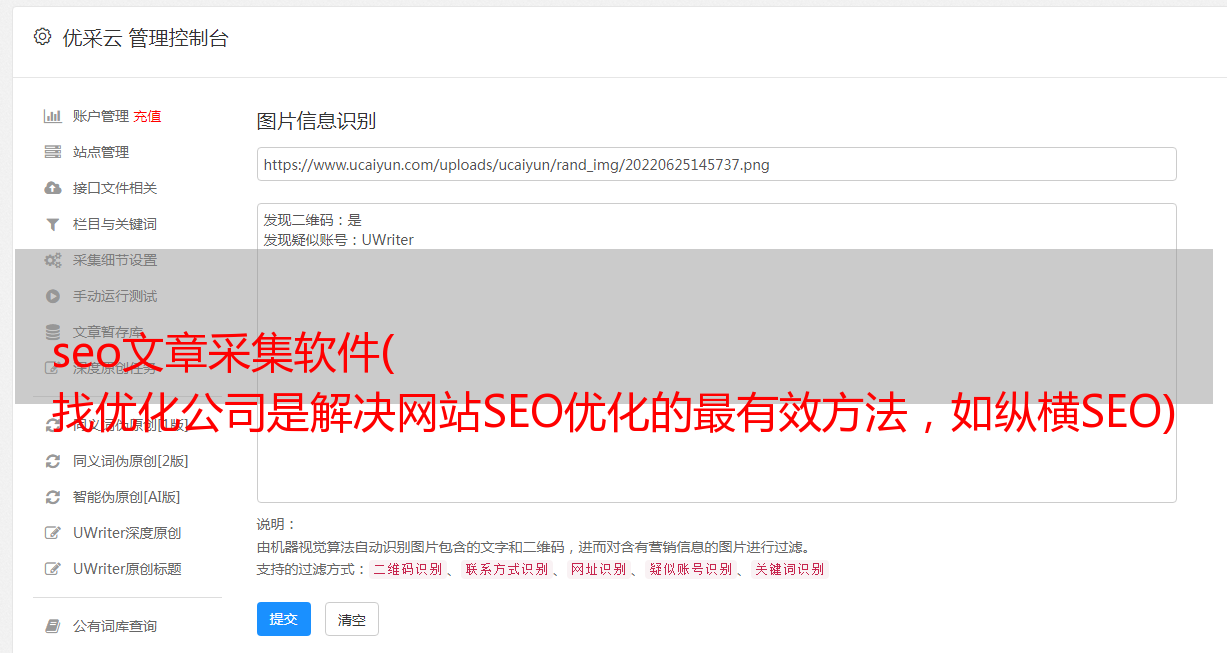Click the gear icon beside 优采云 管理控制台
The image size is (1227, 653).
(x=42, y=37)
